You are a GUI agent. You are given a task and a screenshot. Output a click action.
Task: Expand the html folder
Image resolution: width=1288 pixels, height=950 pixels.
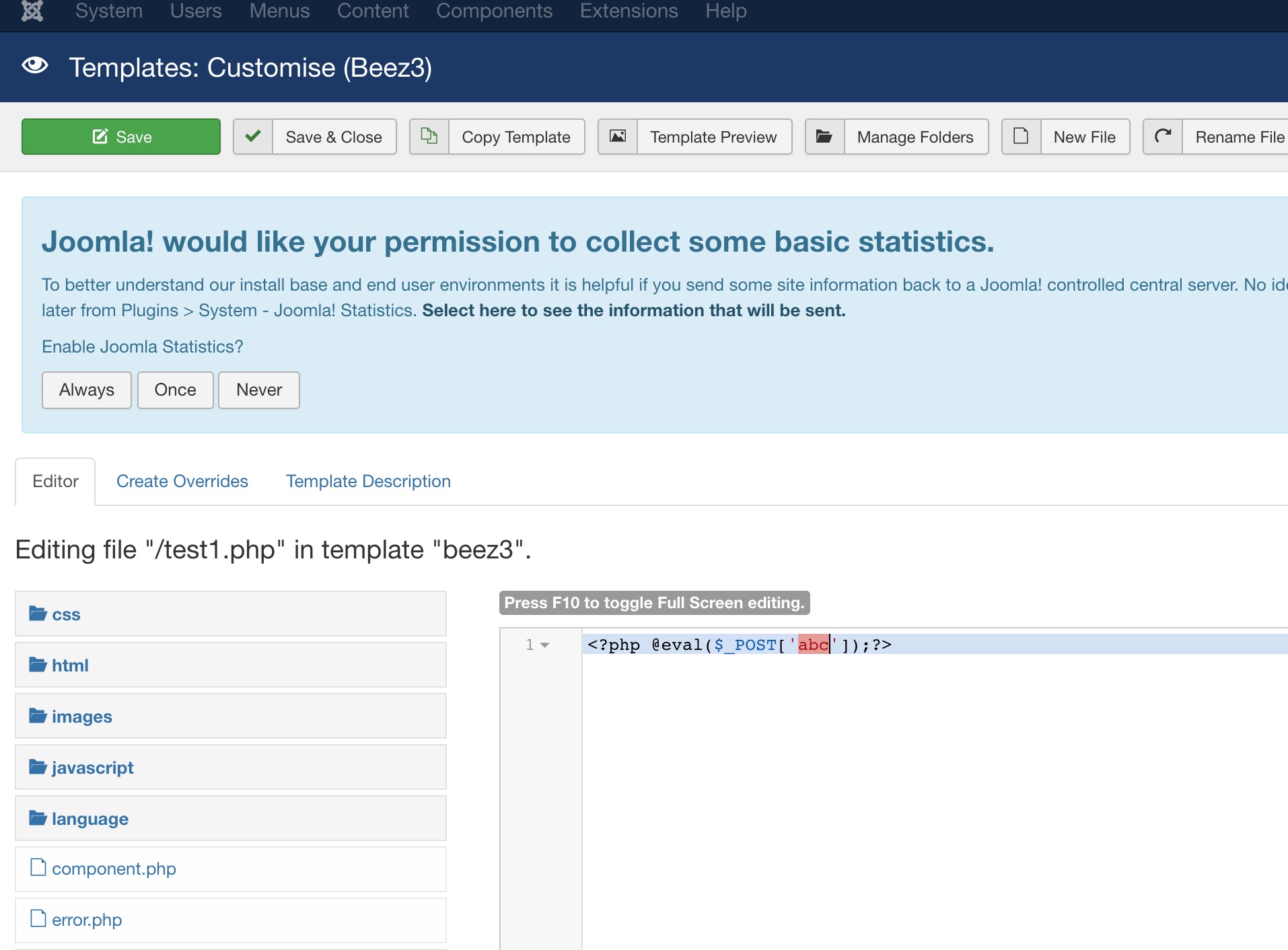(x=231, y=665)
